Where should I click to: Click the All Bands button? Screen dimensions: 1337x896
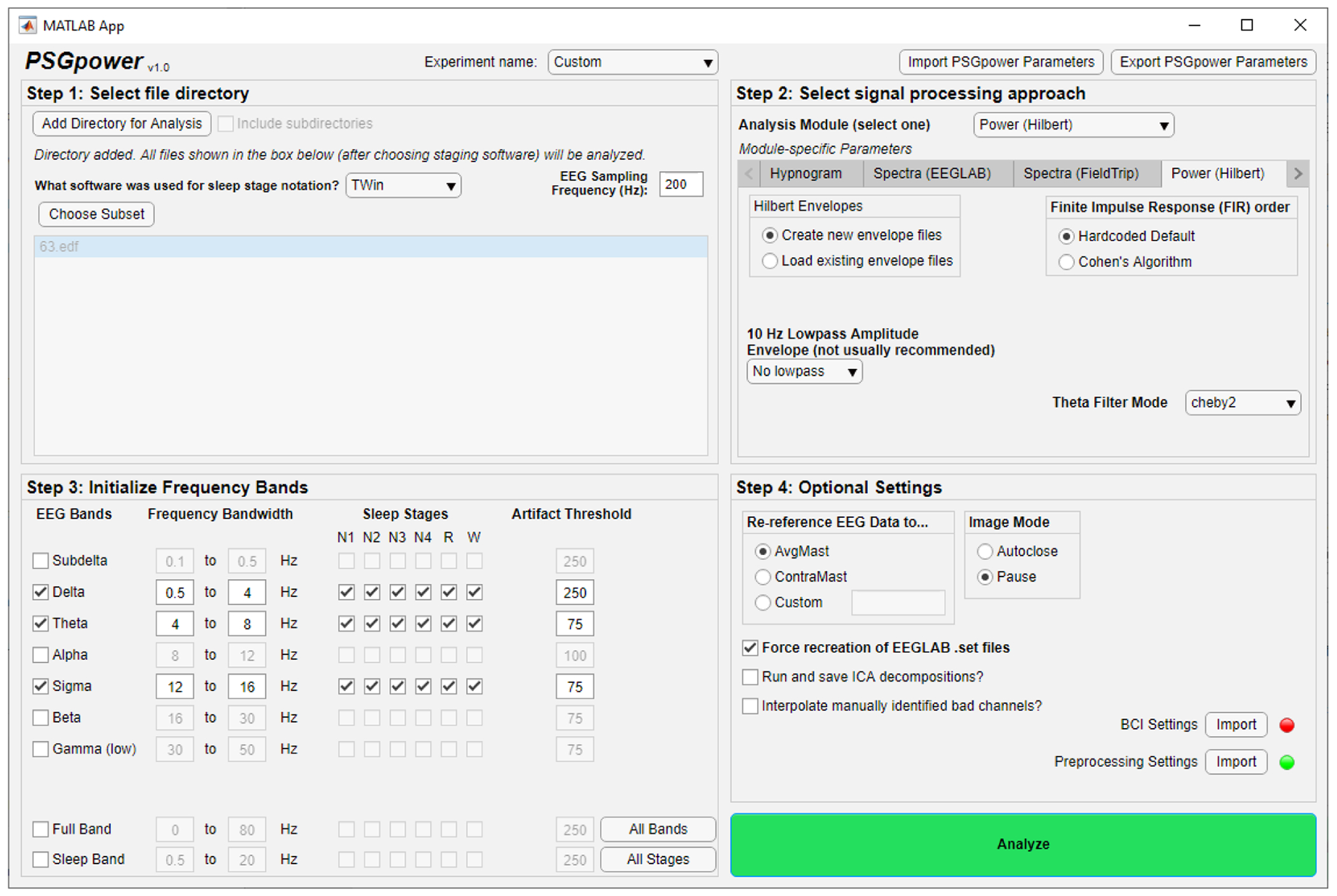click(658, 829)
